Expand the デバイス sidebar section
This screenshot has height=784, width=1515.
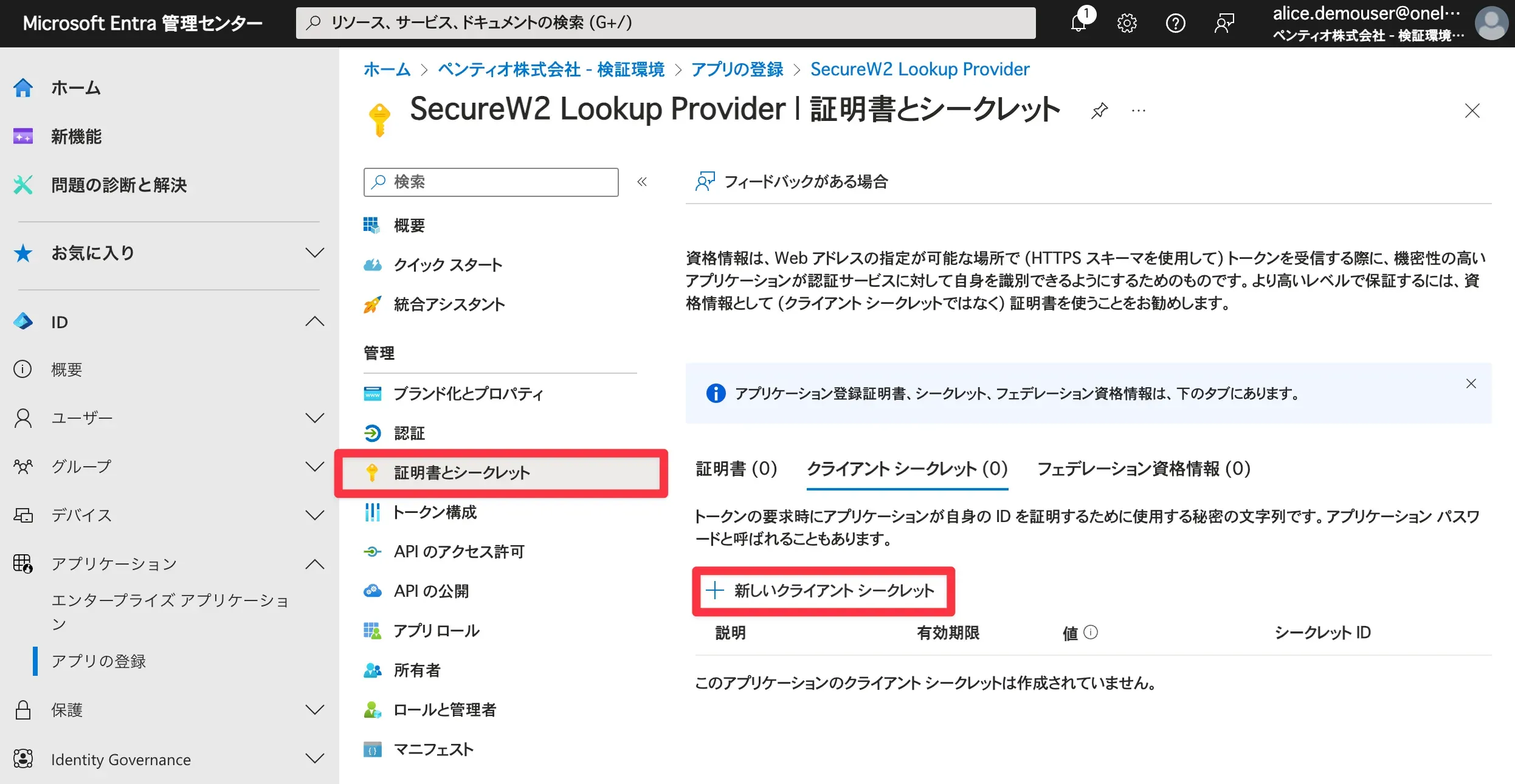(314, 515)
